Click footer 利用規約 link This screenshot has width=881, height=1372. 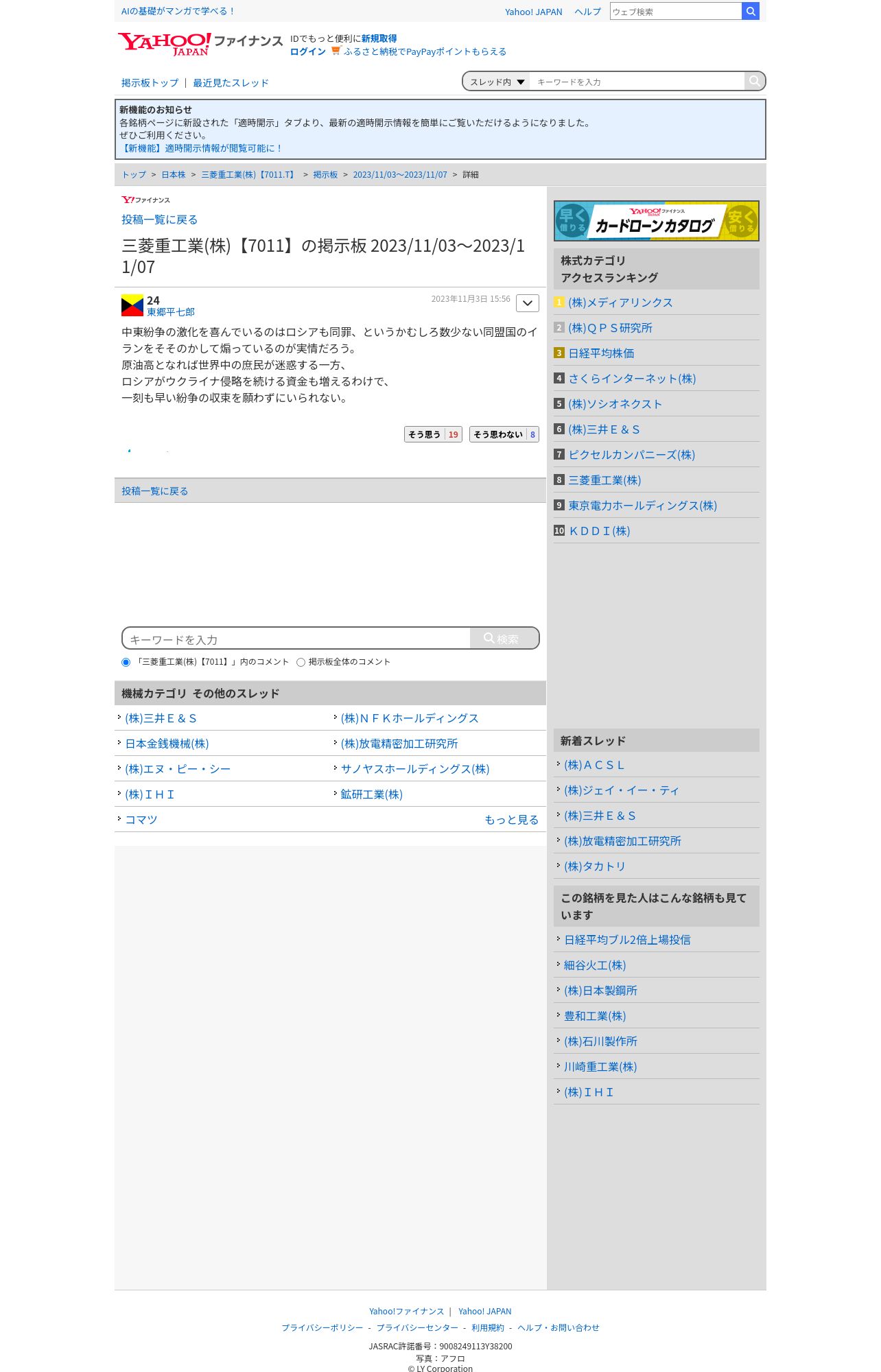488,1327
